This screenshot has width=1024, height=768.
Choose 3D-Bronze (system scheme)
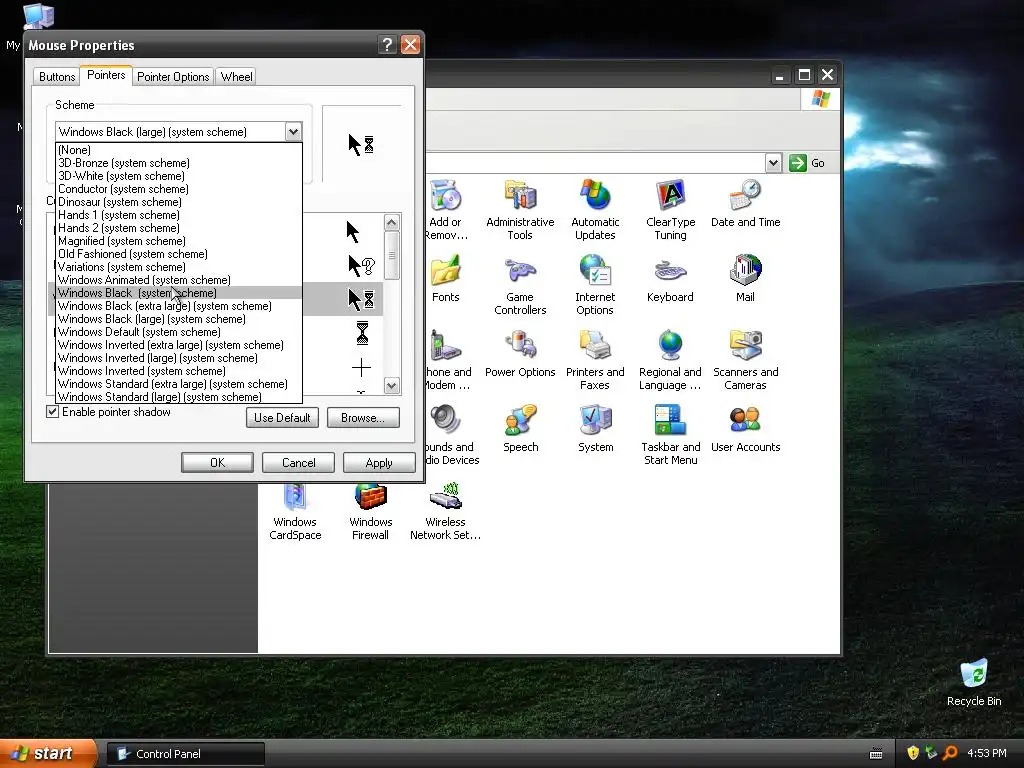[178, 163]
